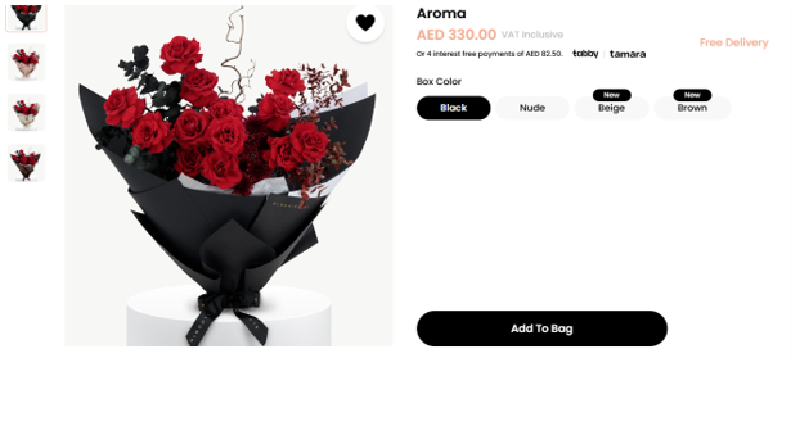The height and width of the screenshot is (424, 800).
Task: Click the Free Delivery label
Action: tap(734, 42)
